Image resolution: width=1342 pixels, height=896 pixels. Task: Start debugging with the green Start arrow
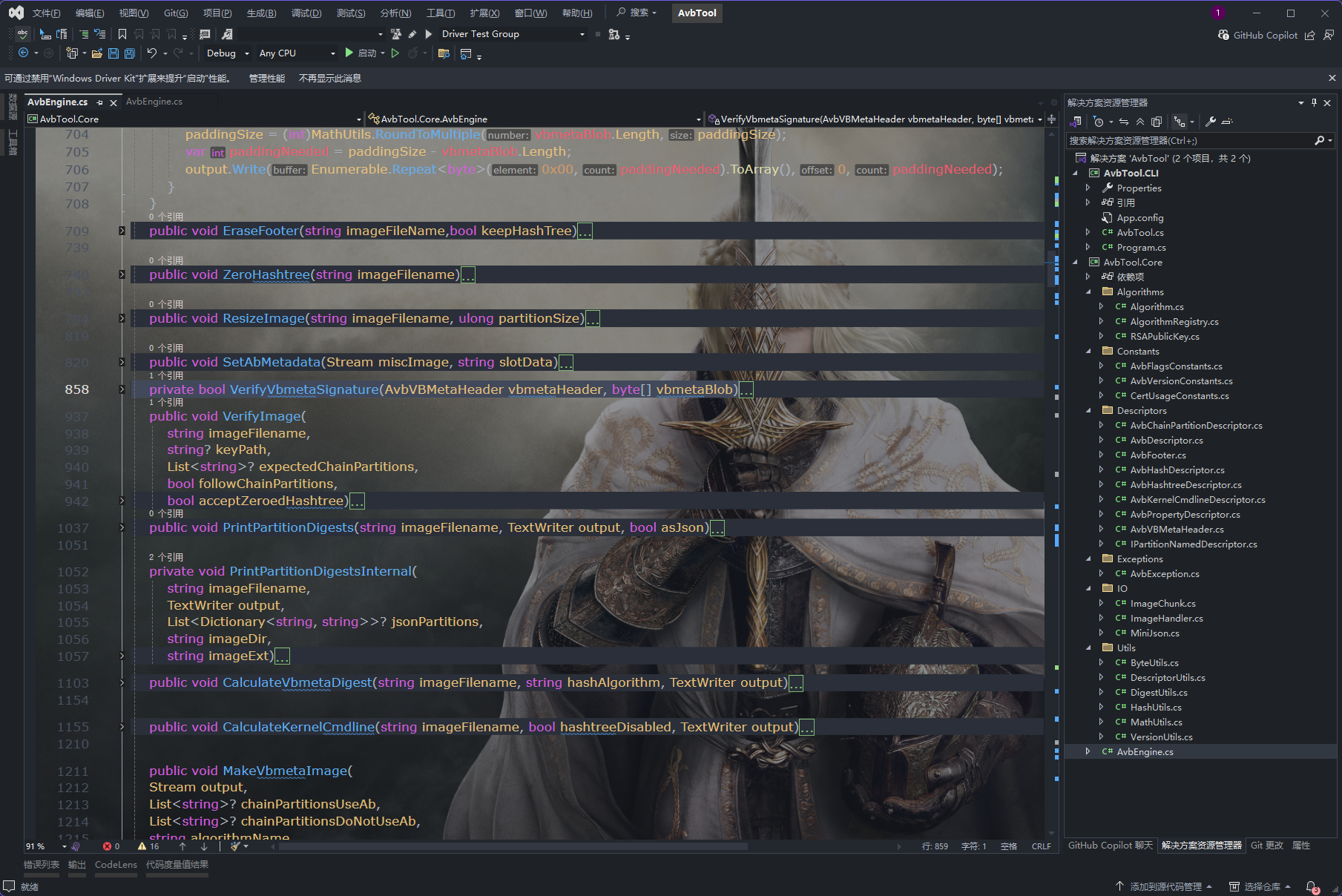(348, 53)
